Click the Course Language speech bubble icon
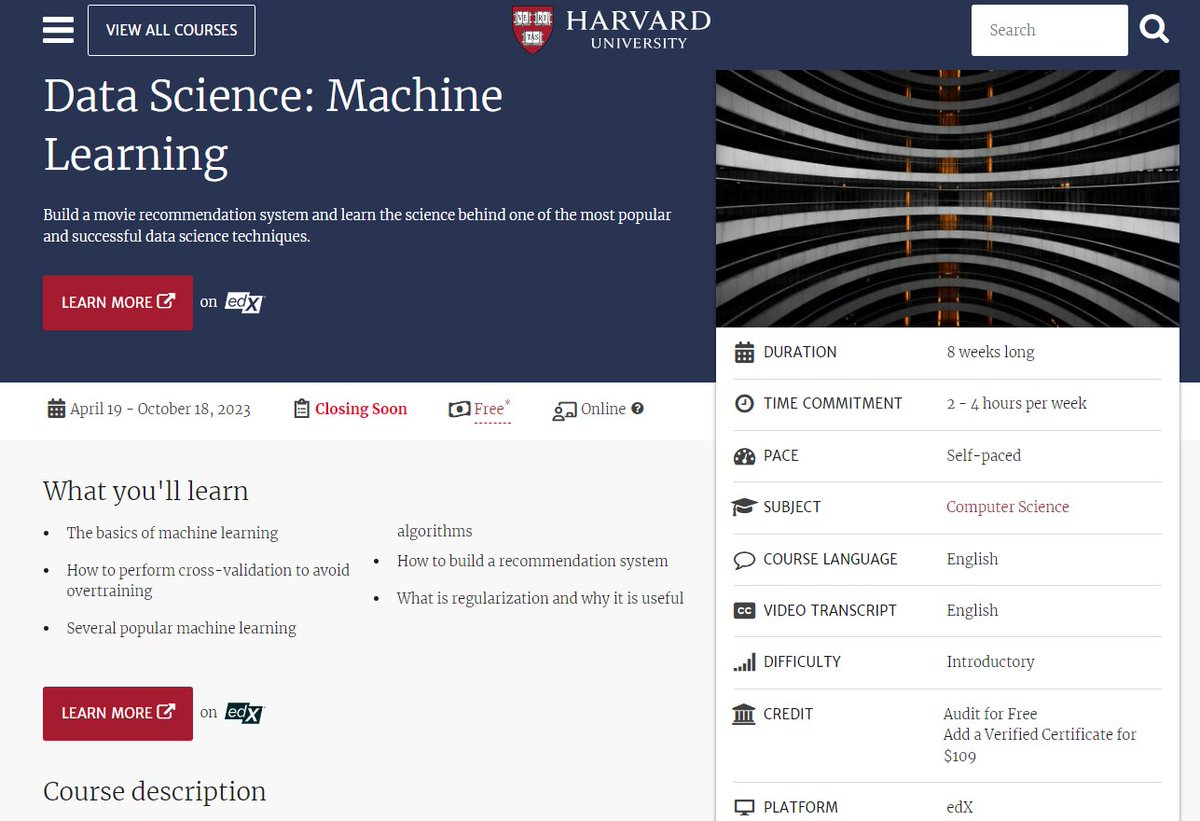This screenshot has height=821, width=1200. (x=744, y=559)
